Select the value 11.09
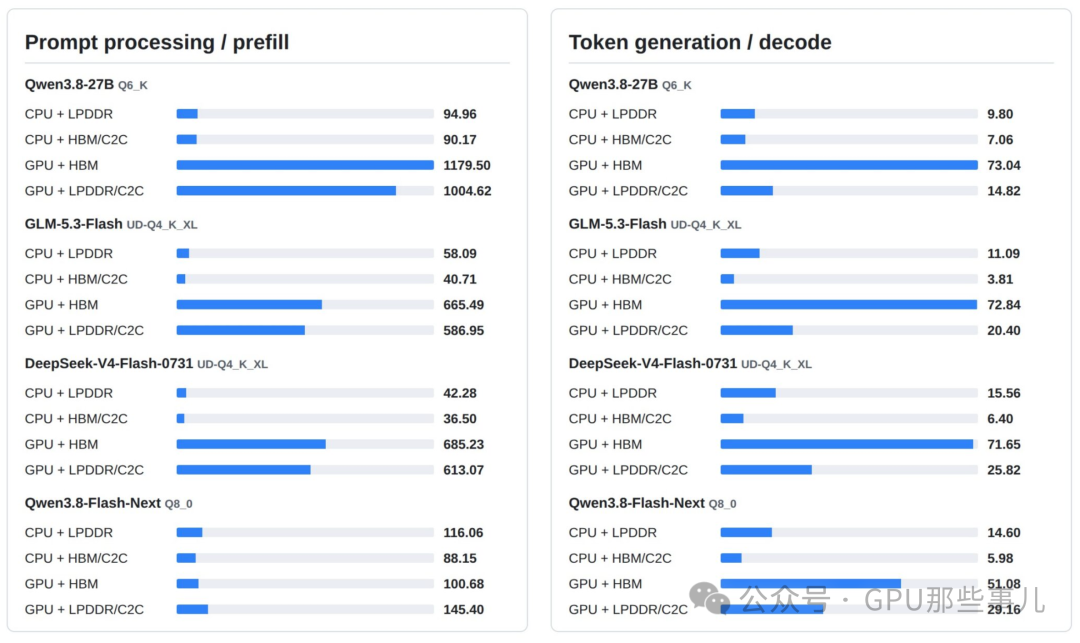 pyautogui.click(x=1004, y=253)
